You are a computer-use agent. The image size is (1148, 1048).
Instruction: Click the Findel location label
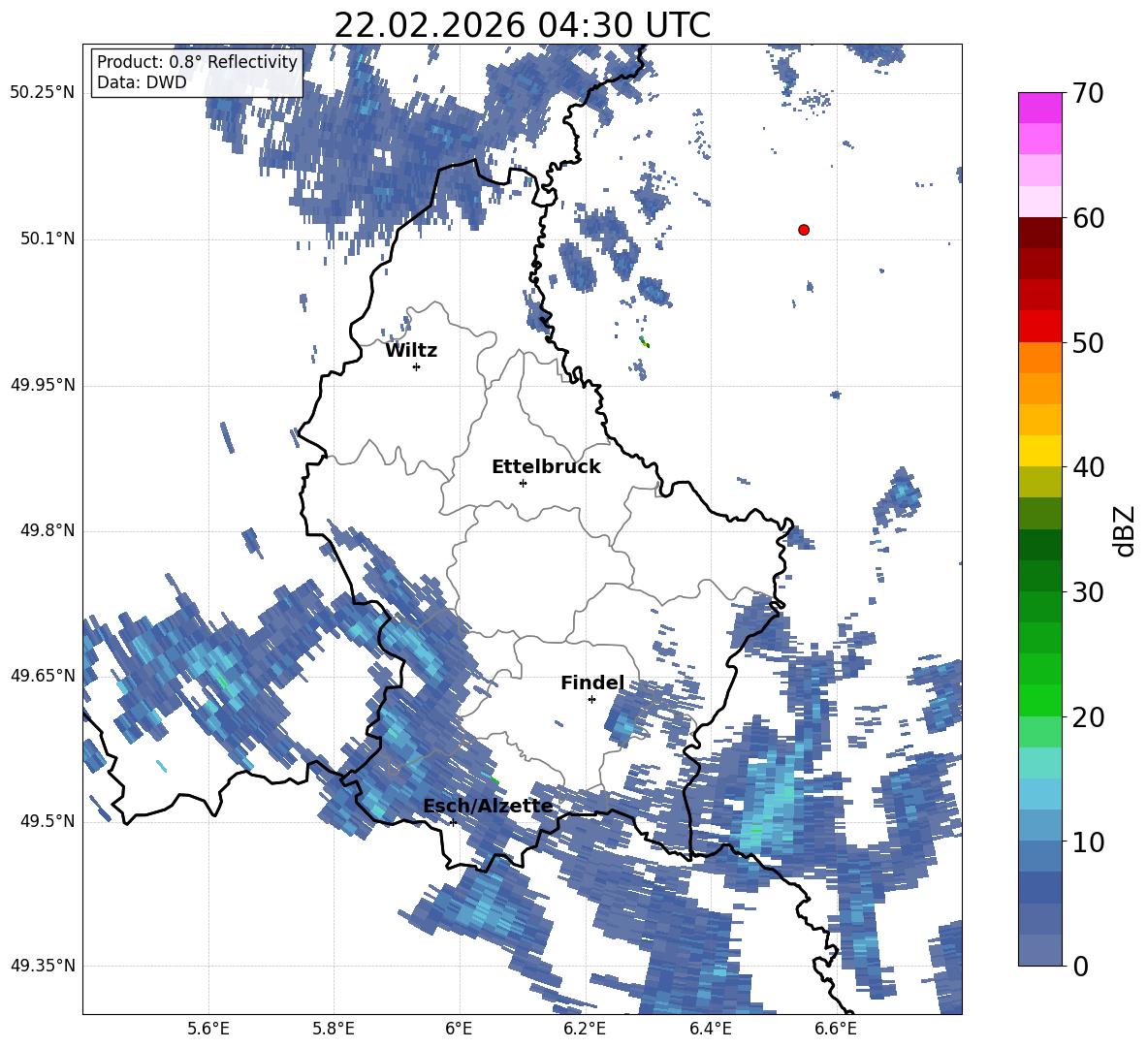click(592, 683)
